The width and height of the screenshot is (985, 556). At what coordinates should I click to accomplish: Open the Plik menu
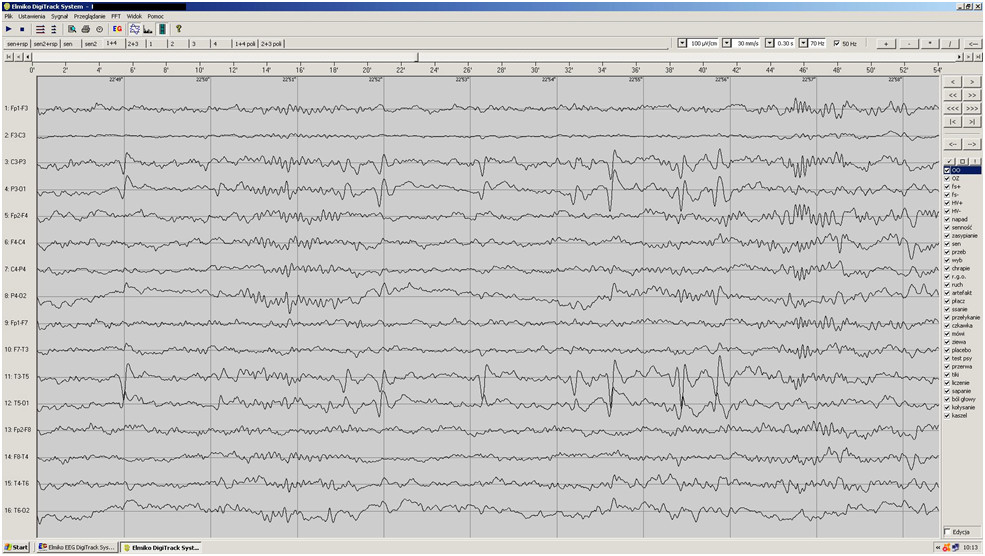click(x=8, y=16)
